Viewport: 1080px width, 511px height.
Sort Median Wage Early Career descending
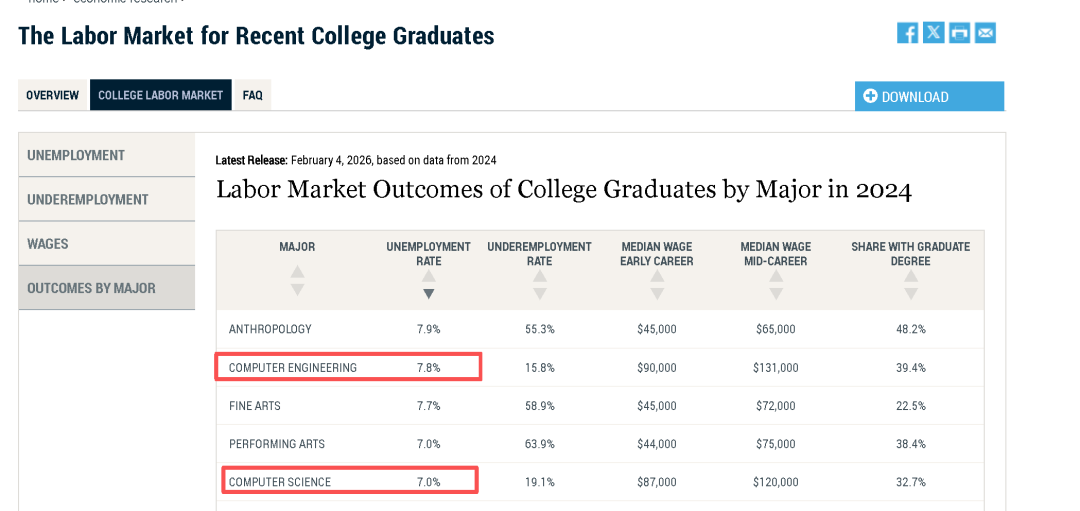[657, 293]
